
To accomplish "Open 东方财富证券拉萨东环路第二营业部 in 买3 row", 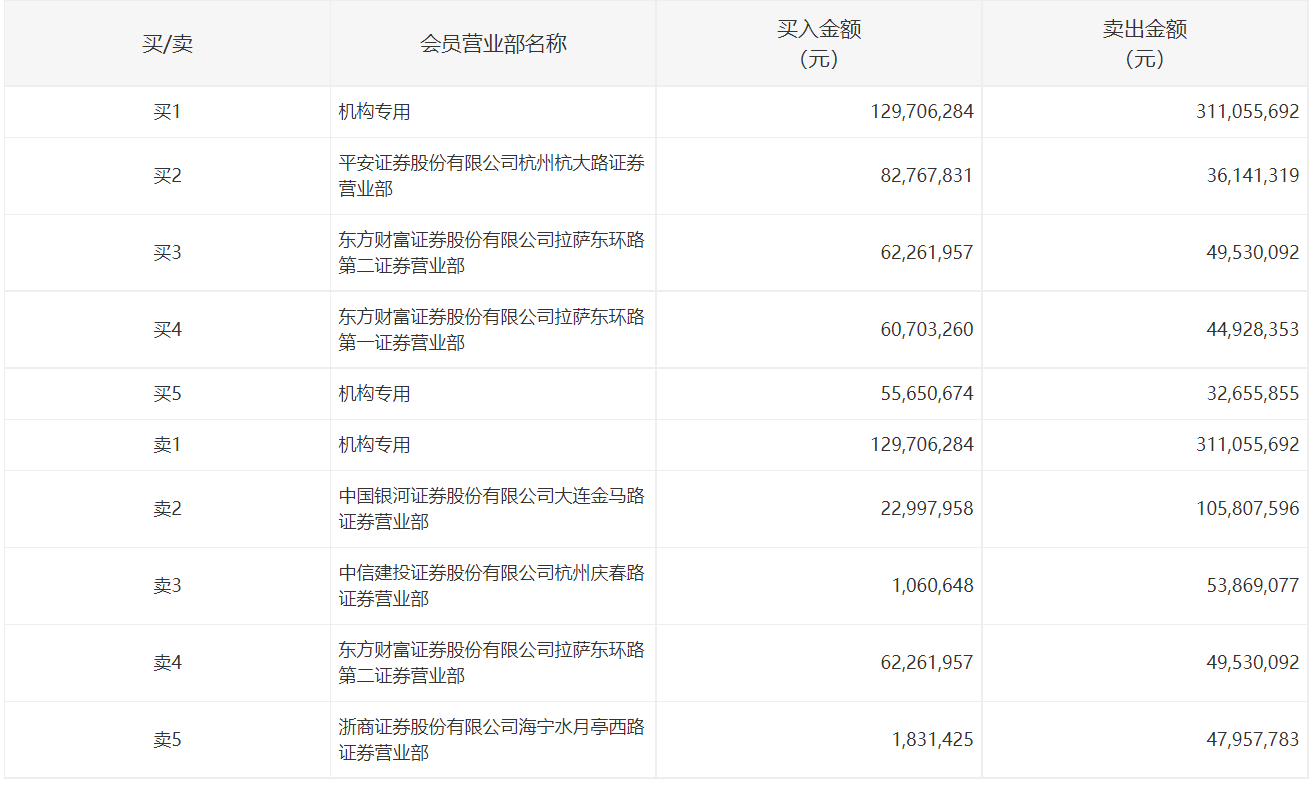I will tap(490, 253).
